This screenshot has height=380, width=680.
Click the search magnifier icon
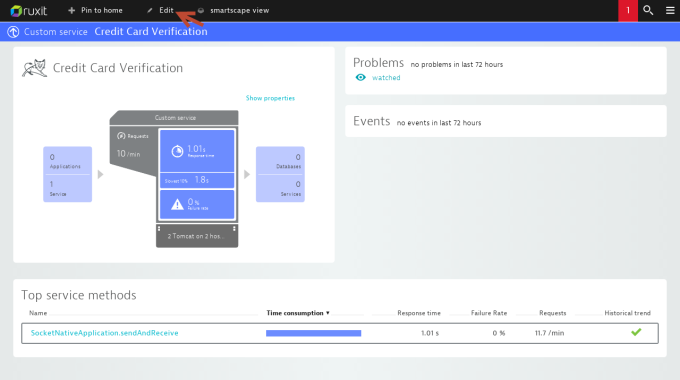pyautogui.click(x=648, y=10)
